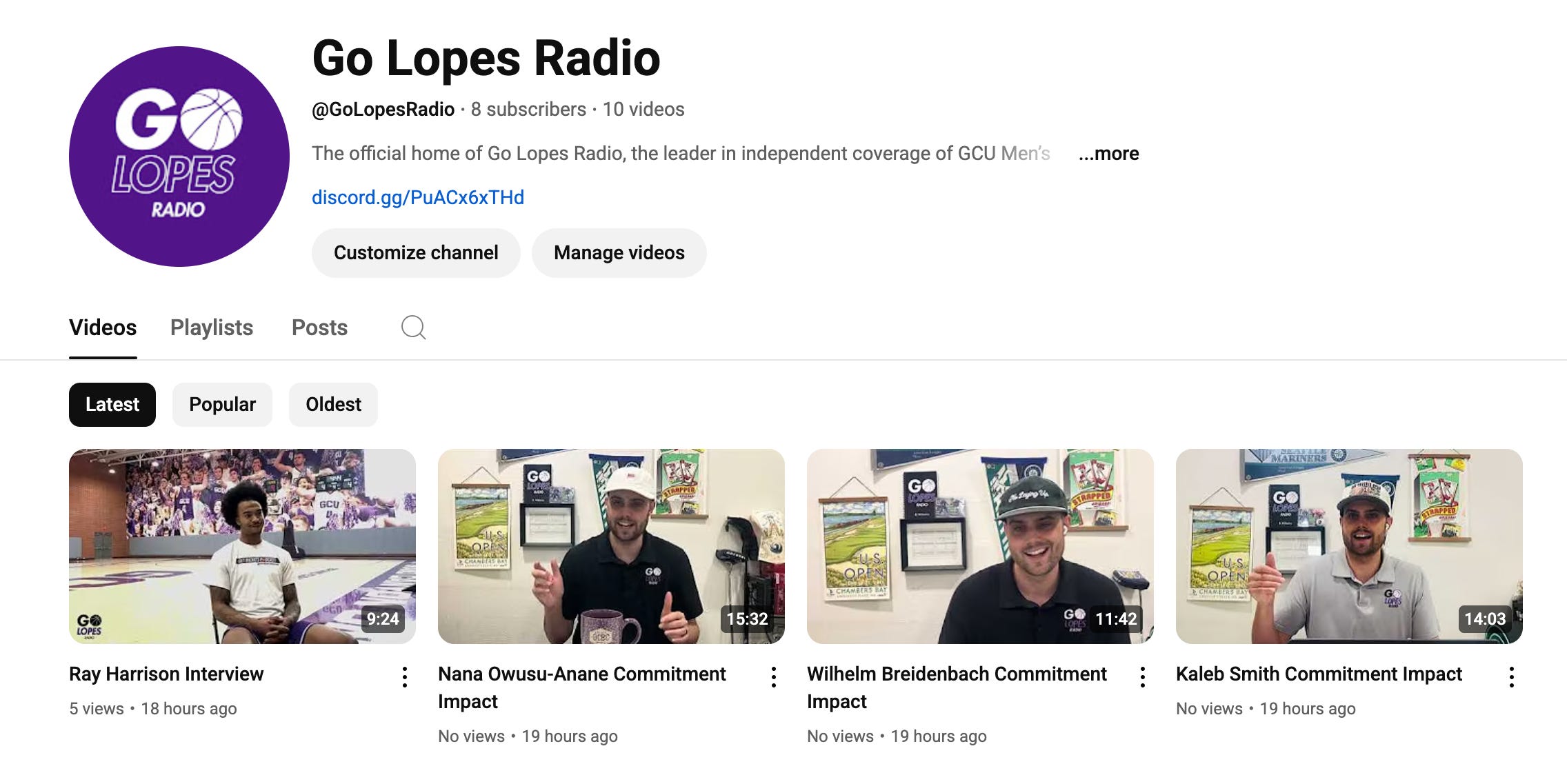Open options menu for Ray Harrison Interview
The height and width of the screenshot is (784, 1567).
tap(405, 677)
